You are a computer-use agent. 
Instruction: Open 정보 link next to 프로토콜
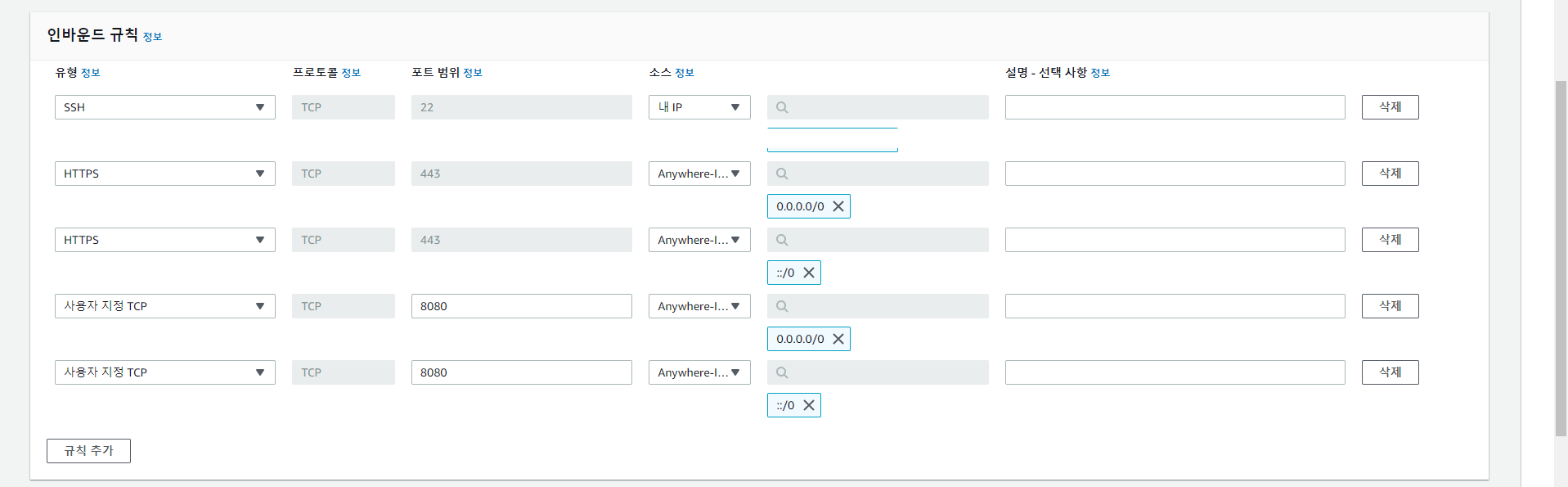pyautogui.click(x=351, y=73)
